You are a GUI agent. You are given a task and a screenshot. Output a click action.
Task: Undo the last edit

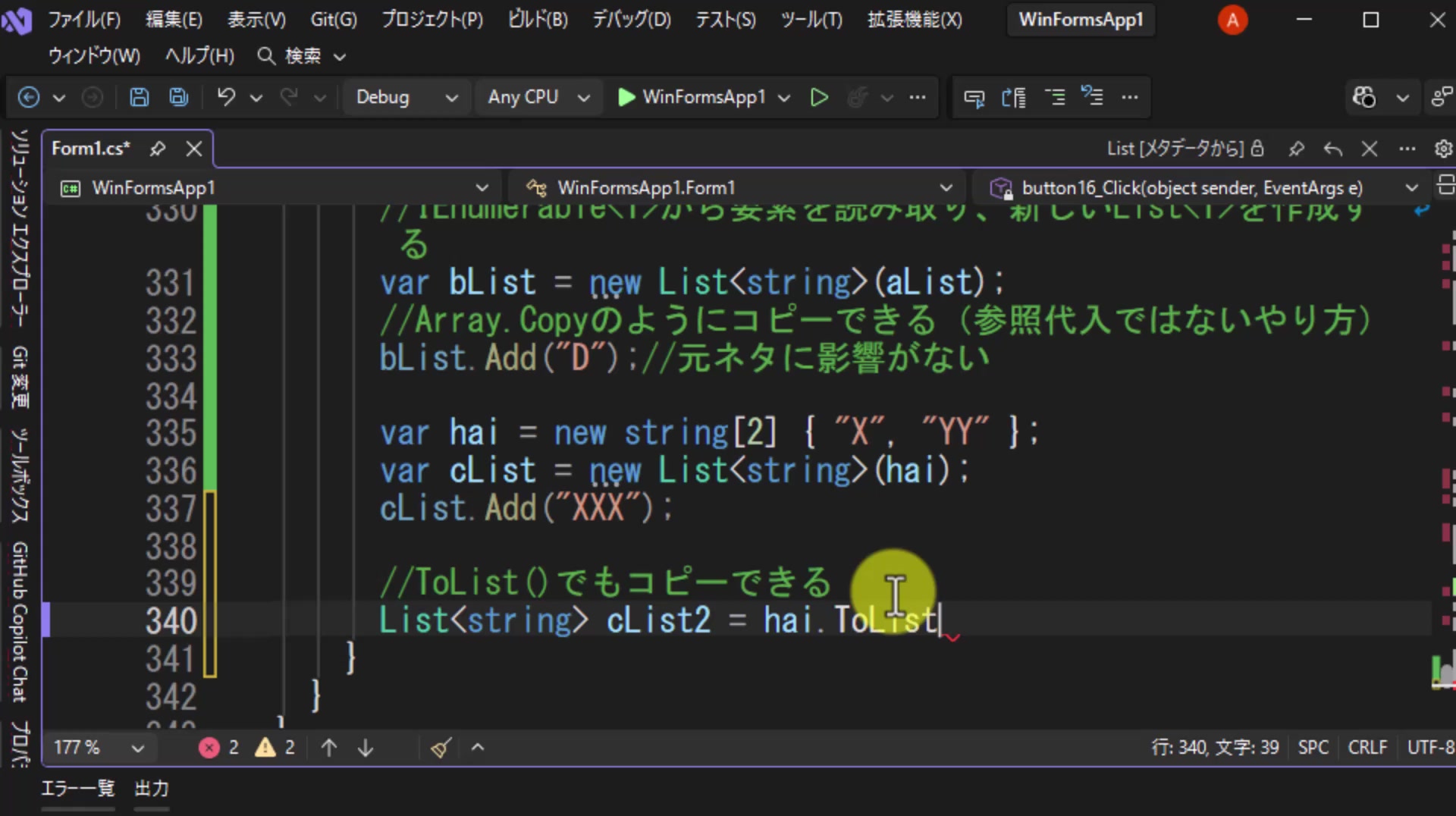pyautogui.click(x=226, y=97)
